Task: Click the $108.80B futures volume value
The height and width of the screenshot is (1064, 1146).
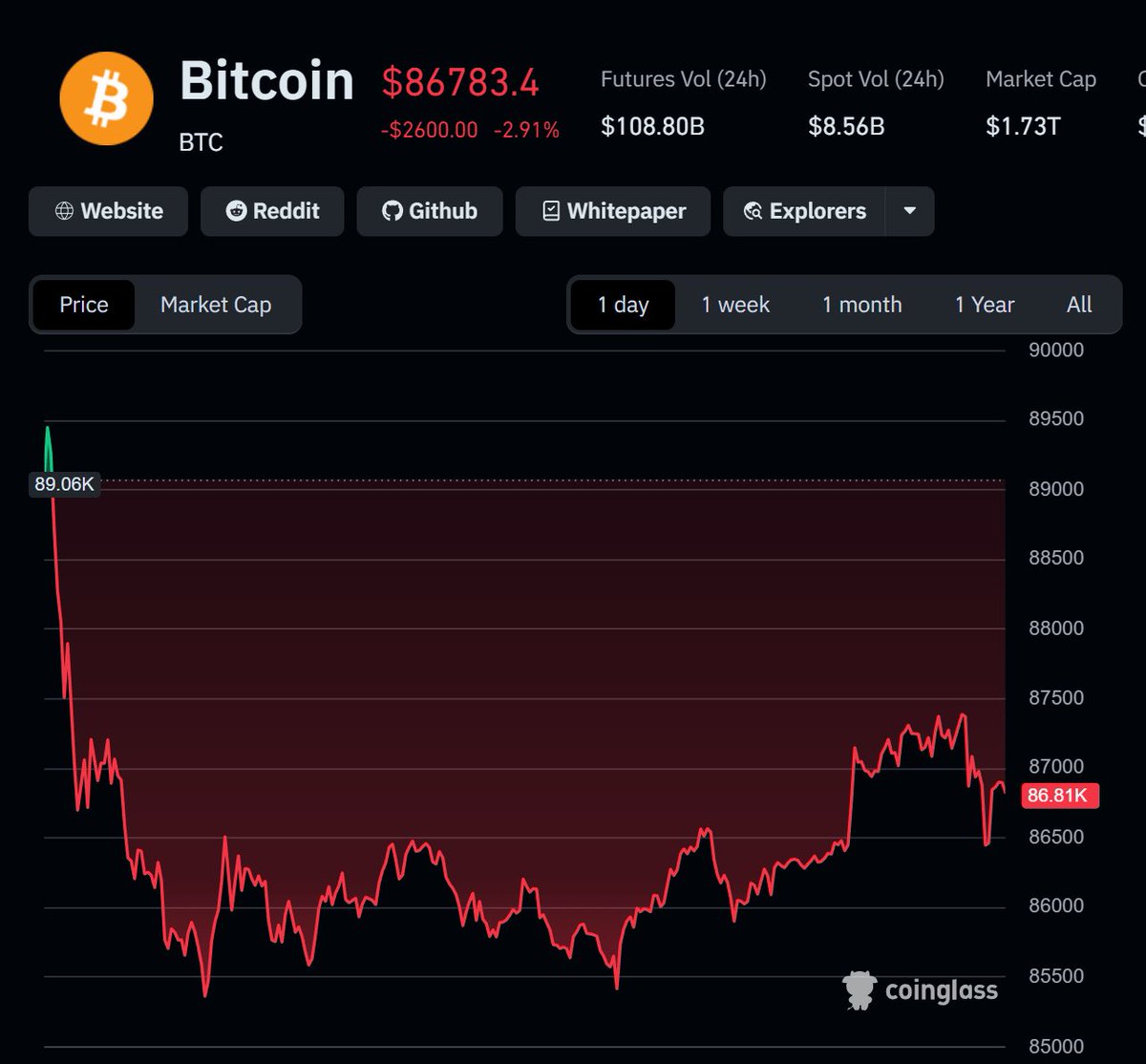Action: [652, 126]
